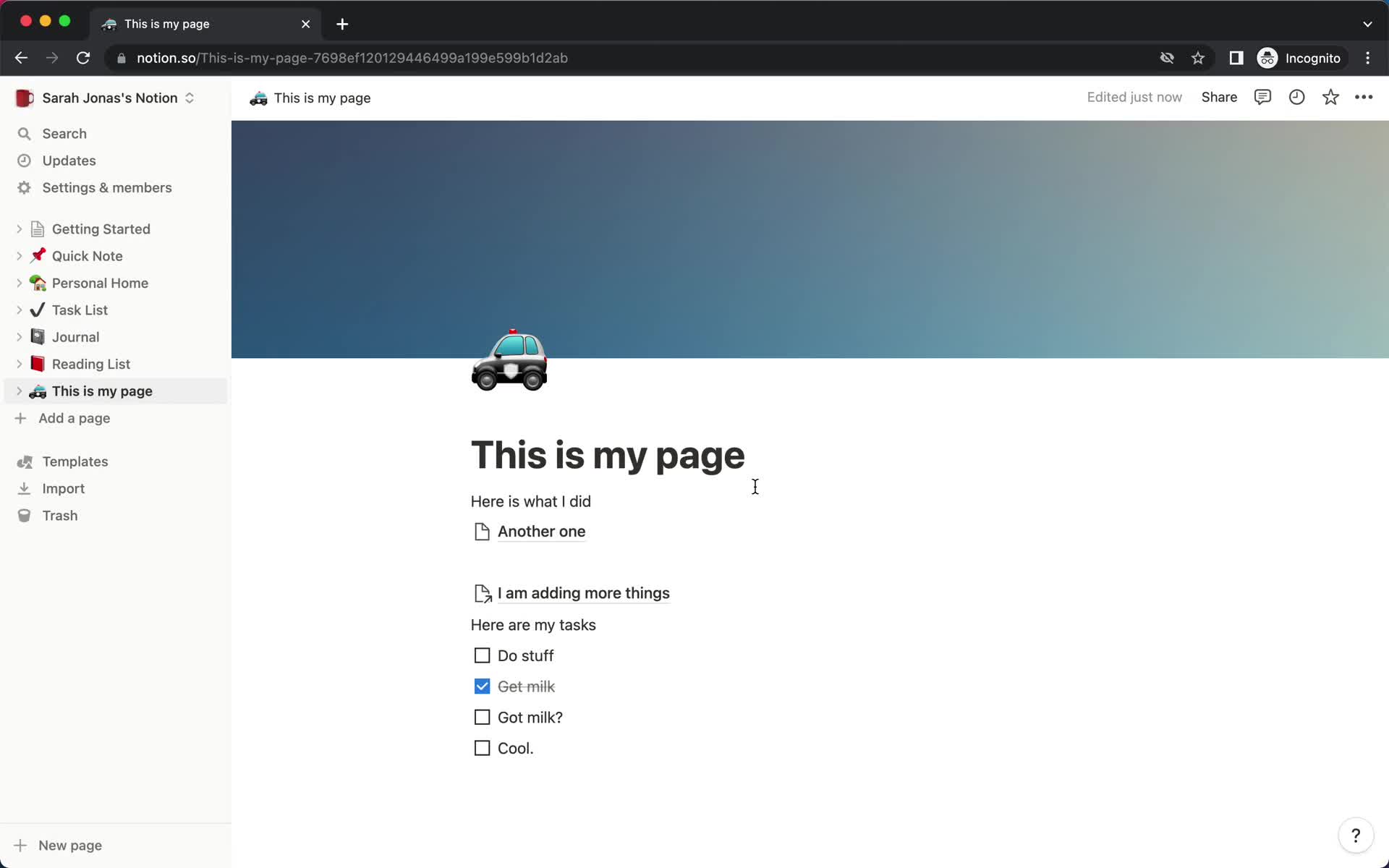This screenshot has width=1389, height=868.
Task: Click 'Another one' sub-page link
Action: click(542, 531)
